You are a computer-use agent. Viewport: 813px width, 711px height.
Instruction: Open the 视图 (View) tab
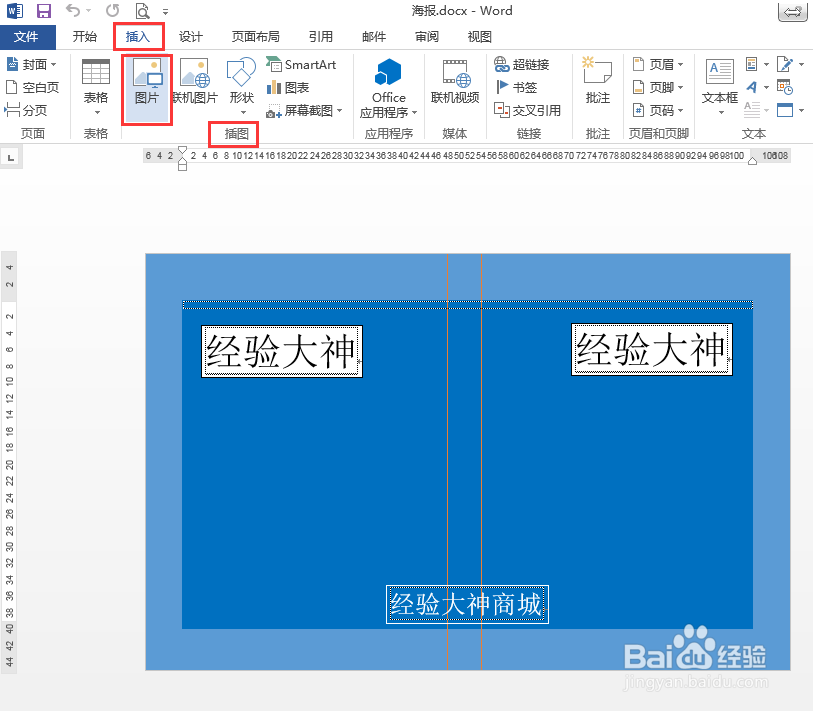point(480,37)
